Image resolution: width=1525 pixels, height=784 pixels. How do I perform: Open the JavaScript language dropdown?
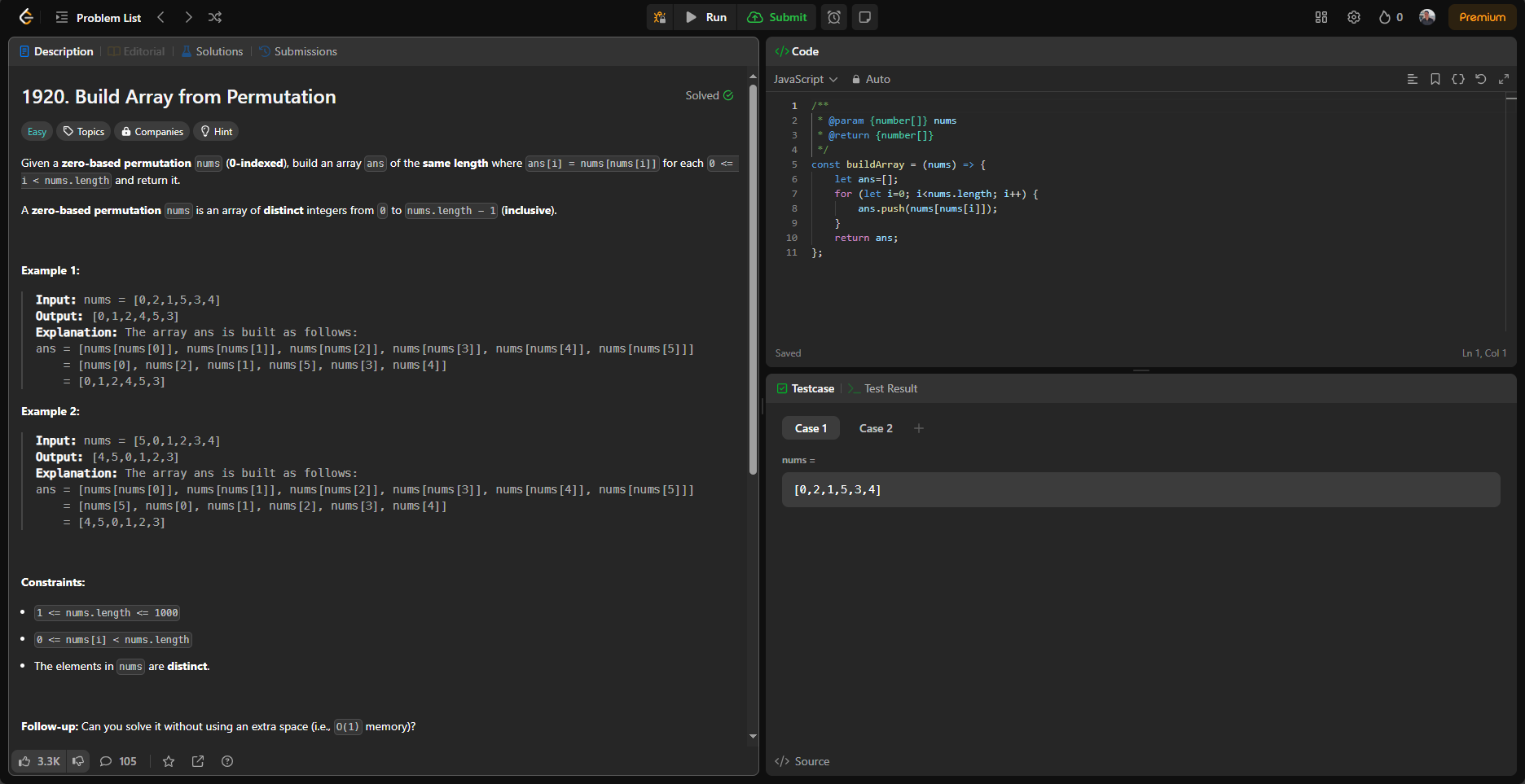[805, 79]
